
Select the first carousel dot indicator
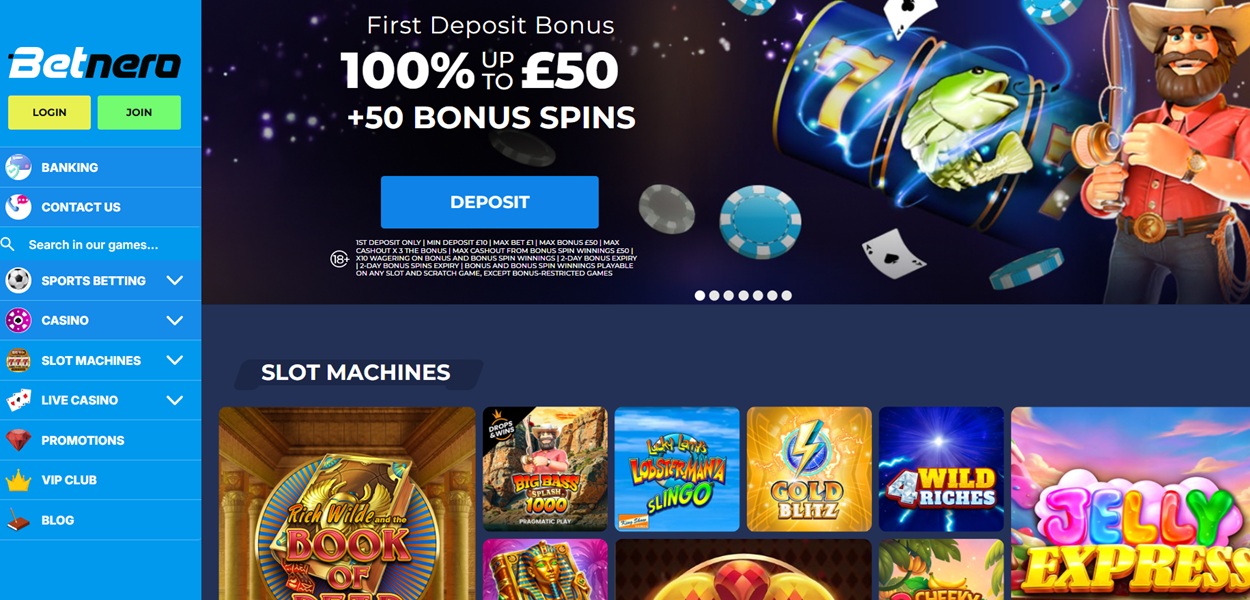point(700,296)
